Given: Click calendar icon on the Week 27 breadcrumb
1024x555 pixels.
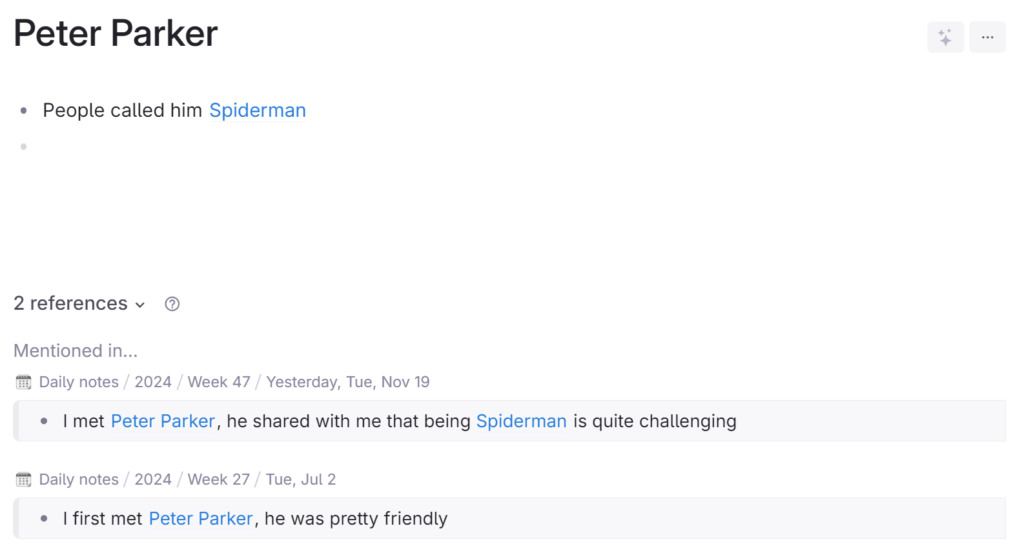Looking at the screenshot, I should click(x=24, y=479).
